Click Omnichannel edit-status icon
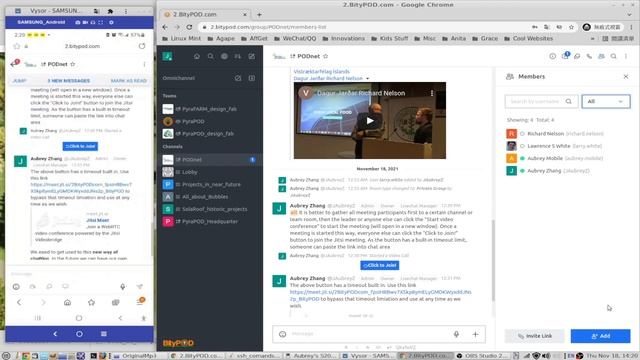The image size is (640, 360). coord(238,78)
